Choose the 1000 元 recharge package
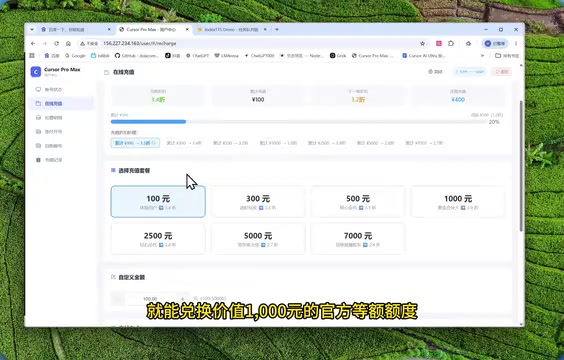 pos(458,201)
